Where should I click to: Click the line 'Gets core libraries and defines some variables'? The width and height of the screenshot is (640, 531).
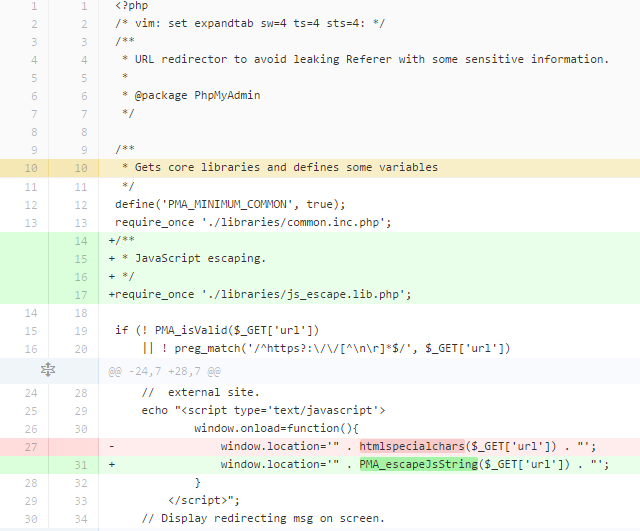[280, 167]
